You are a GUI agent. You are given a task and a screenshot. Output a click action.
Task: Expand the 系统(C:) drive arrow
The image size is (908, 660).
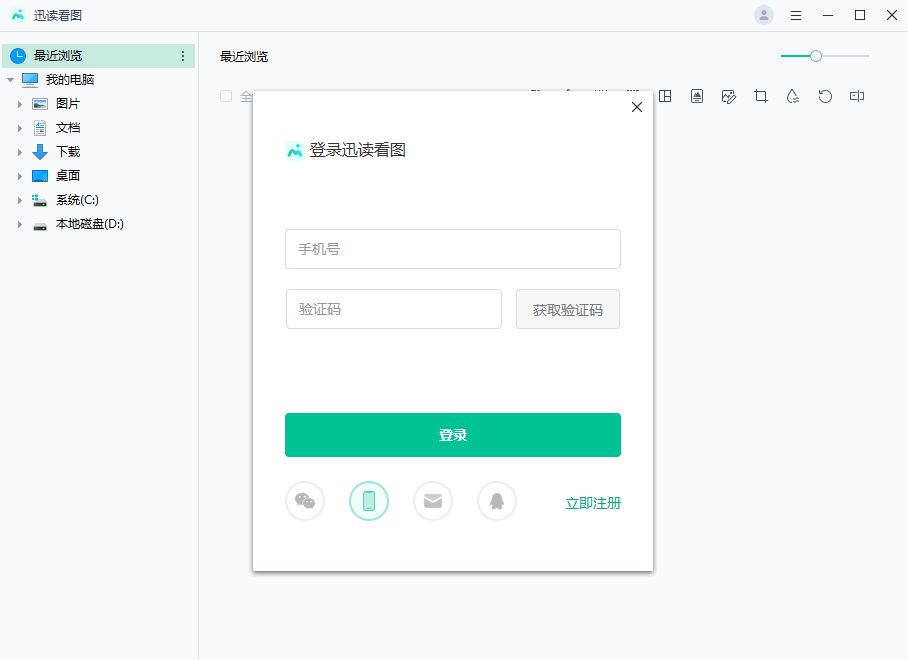(x=20, y=200)
